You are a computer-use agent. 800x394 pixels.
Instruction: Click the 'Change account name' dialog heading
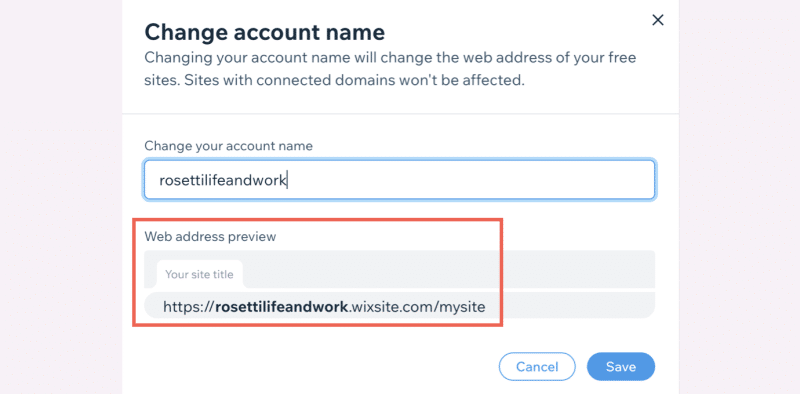point(264,32)
